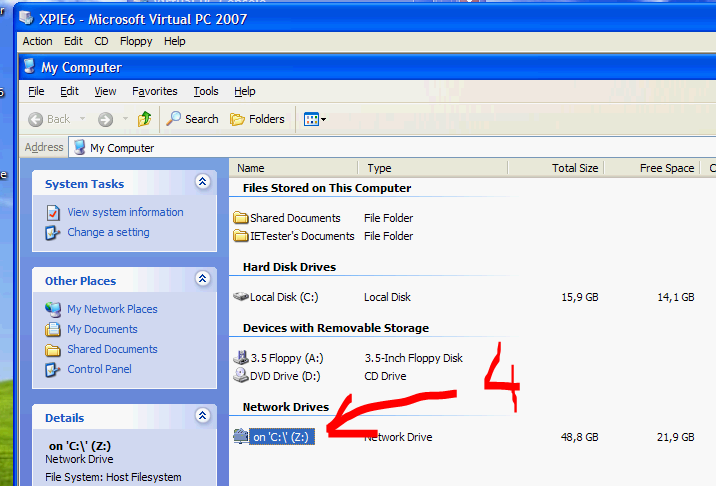This screenshot has width=716, height=486.
Task: Open View system information link
Action: [126, 212]
